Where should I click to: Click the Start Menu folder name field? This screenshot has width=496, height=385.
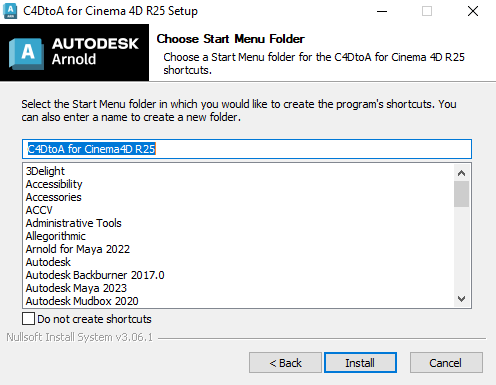point(247,149)
